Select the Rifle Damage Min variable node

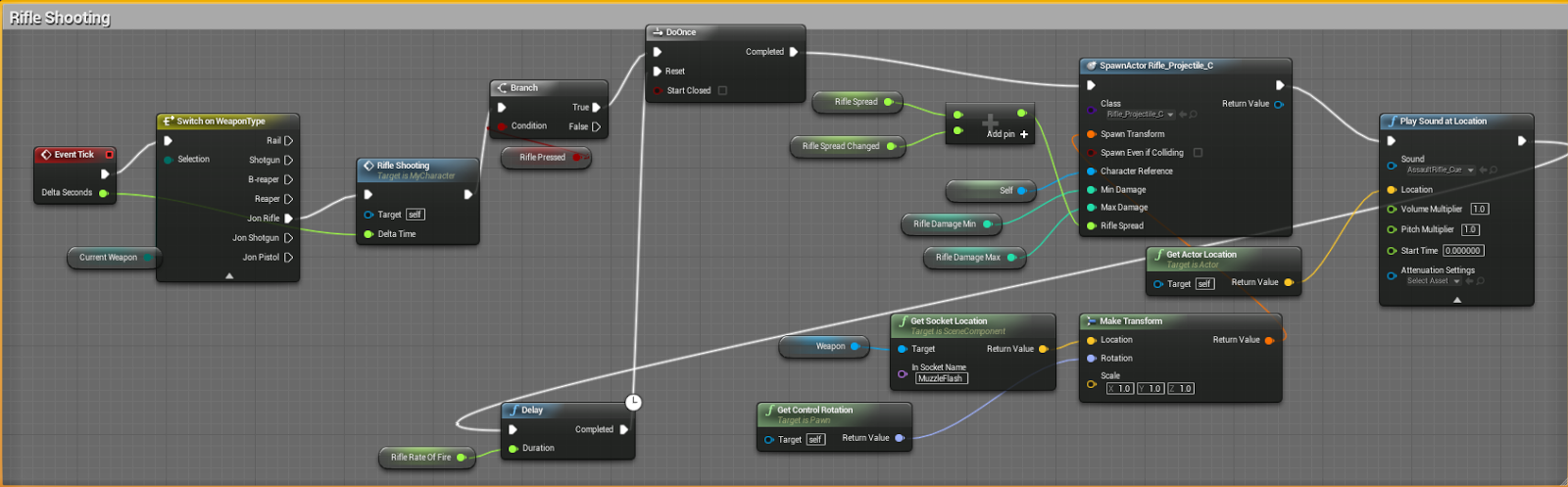[951, 224]
